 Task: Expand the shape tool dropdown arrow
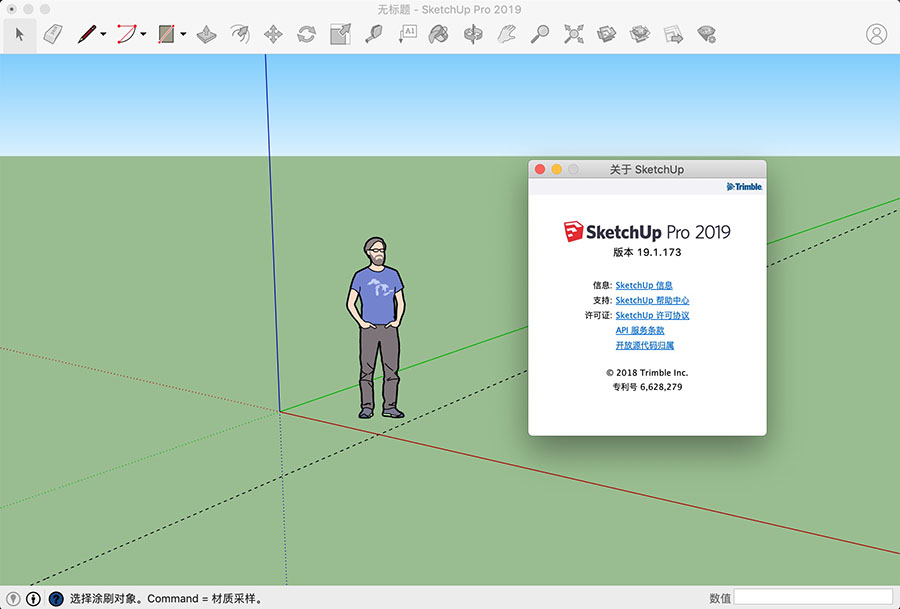pos(183,34)
